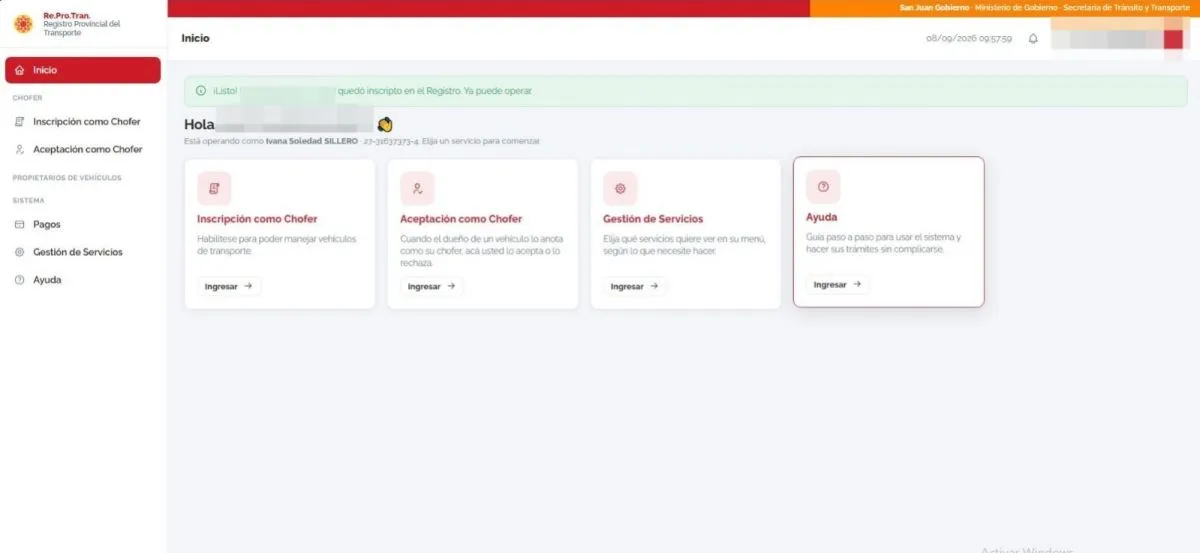This screenshot has width=1200, height=553.
Task: Click the Gestión de Servicios card title
Action: [x=653, y=219]
